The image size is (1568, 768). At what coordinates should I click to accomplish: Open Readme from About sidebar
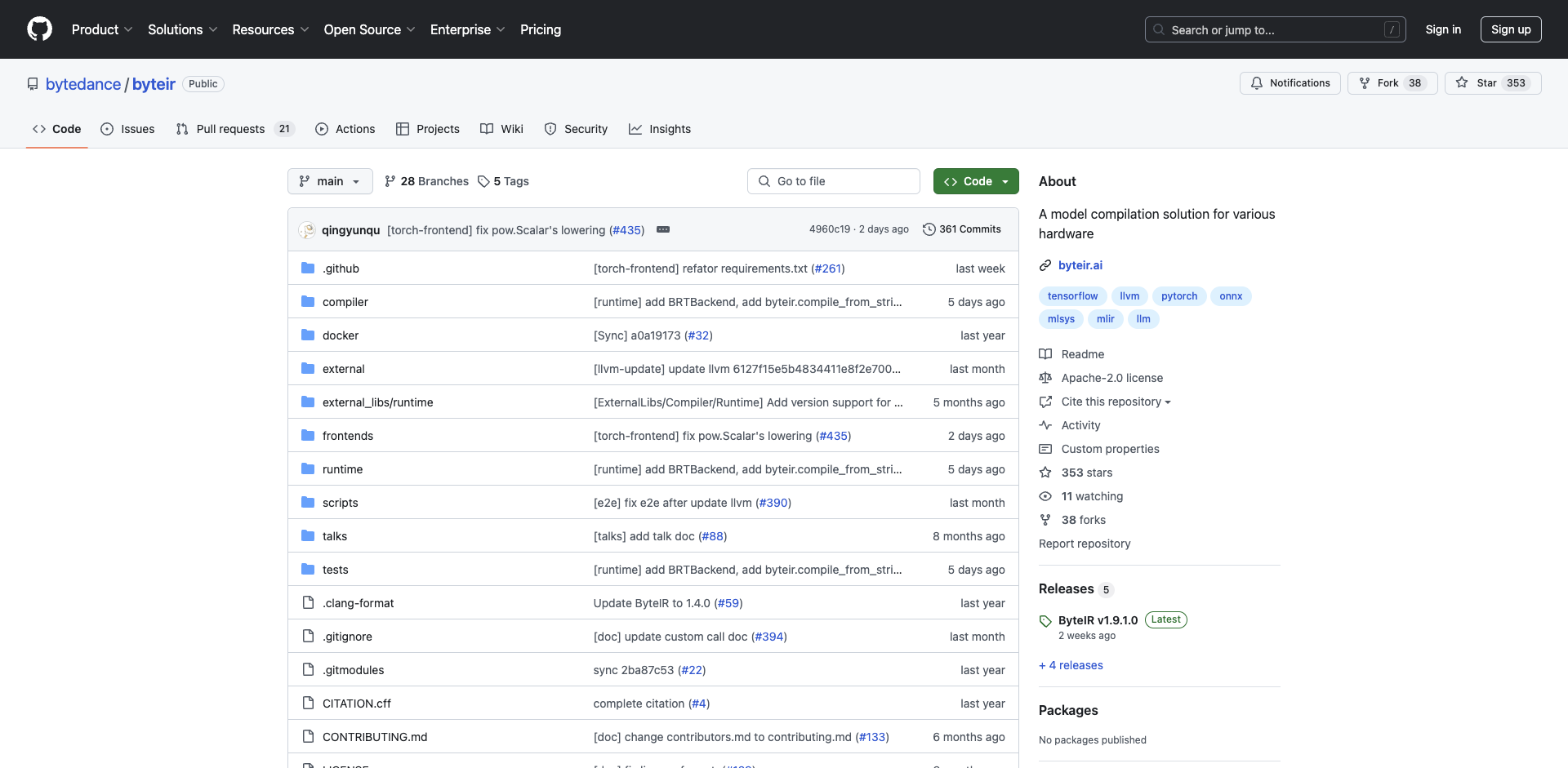tap(1082, 354)
